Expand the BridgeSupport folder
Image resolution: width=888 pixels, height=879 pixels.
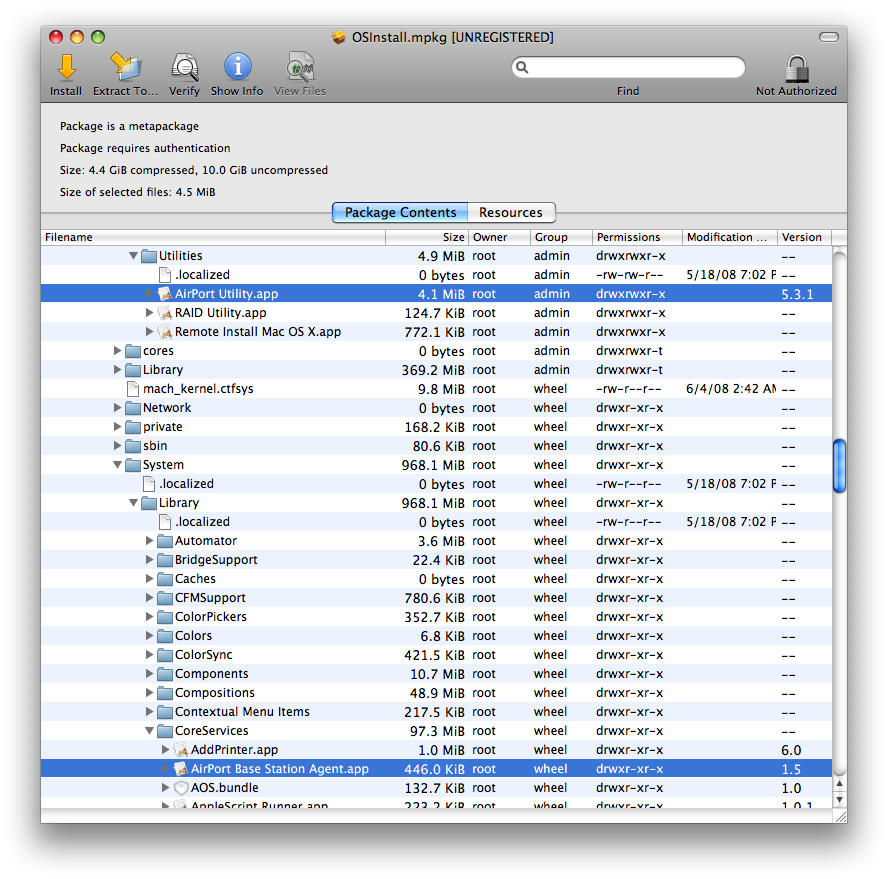point(149,560)
